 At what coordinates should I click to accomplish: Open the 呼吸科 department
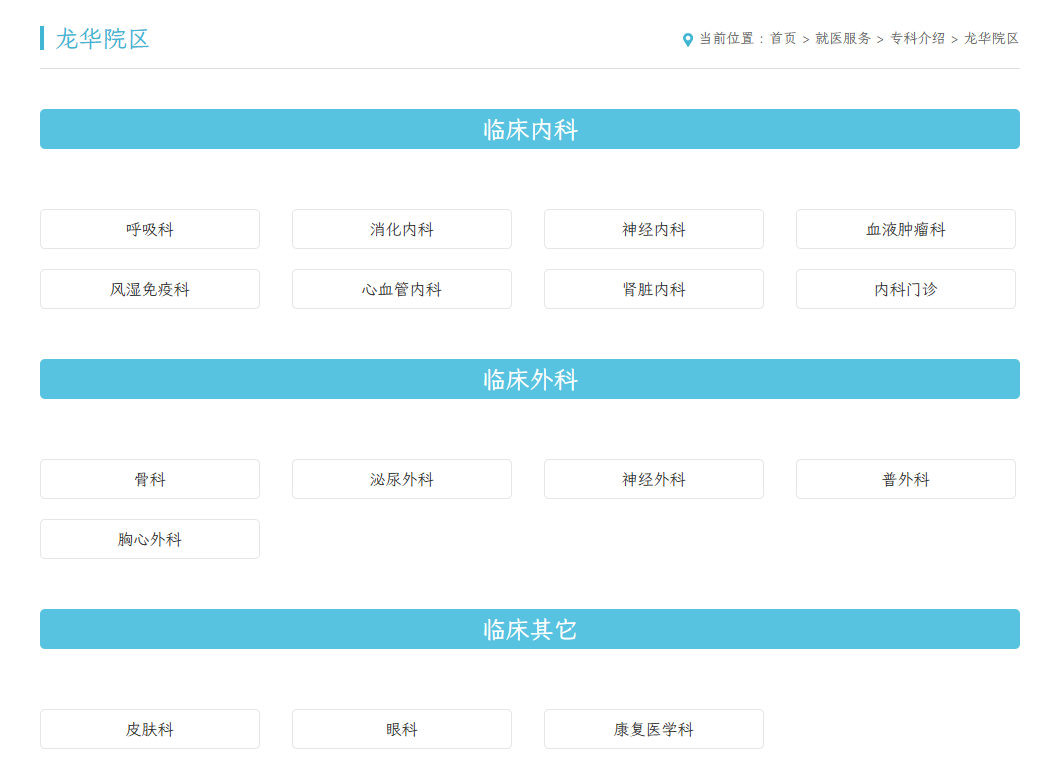tap(150, 229)
